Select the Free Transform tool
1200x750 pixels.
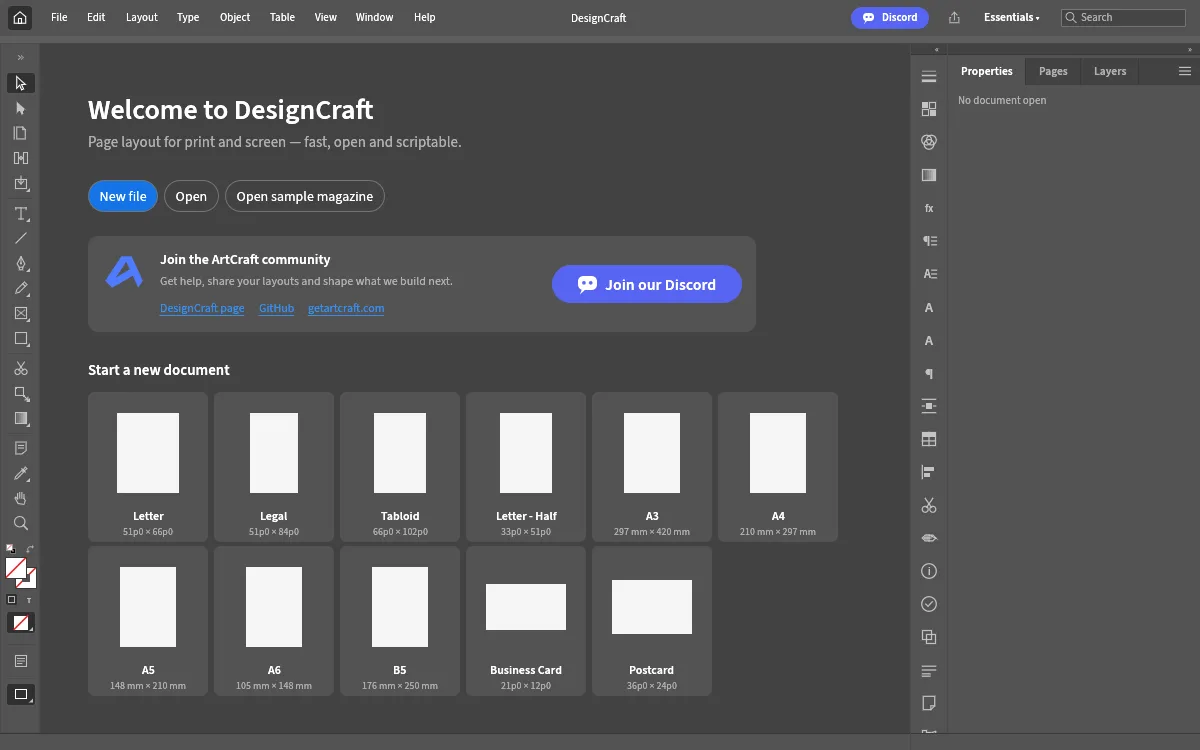pos(21,393)
